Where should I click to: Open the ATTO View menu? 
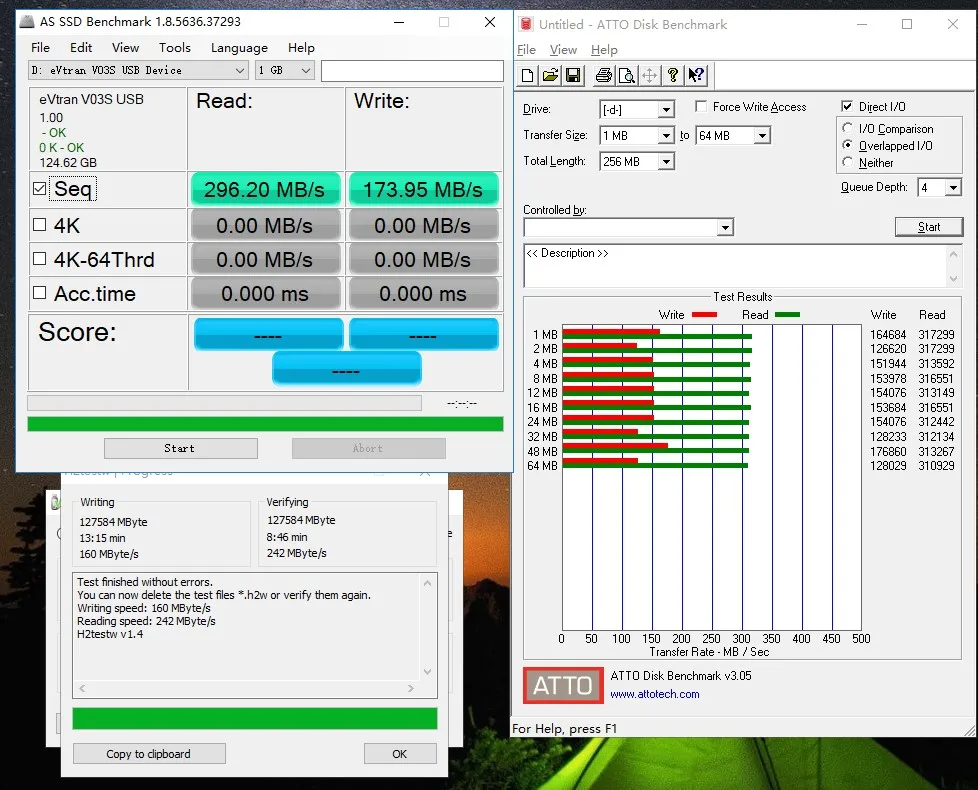click(x=563, y=49)
